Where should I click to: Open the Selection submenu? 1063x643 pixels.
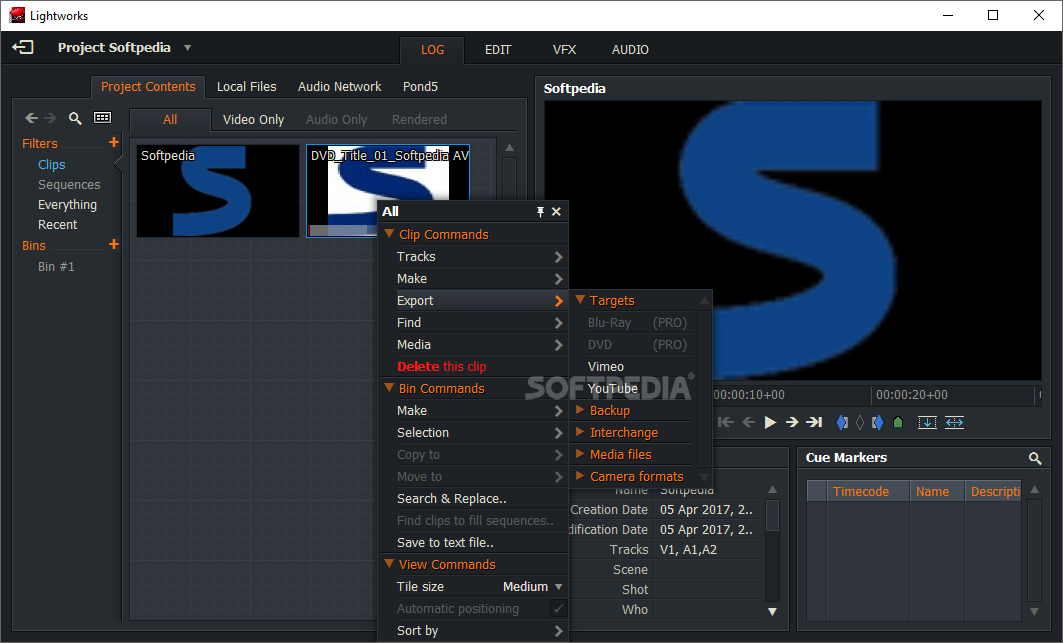pyautogui.click(x=473, y=433)
